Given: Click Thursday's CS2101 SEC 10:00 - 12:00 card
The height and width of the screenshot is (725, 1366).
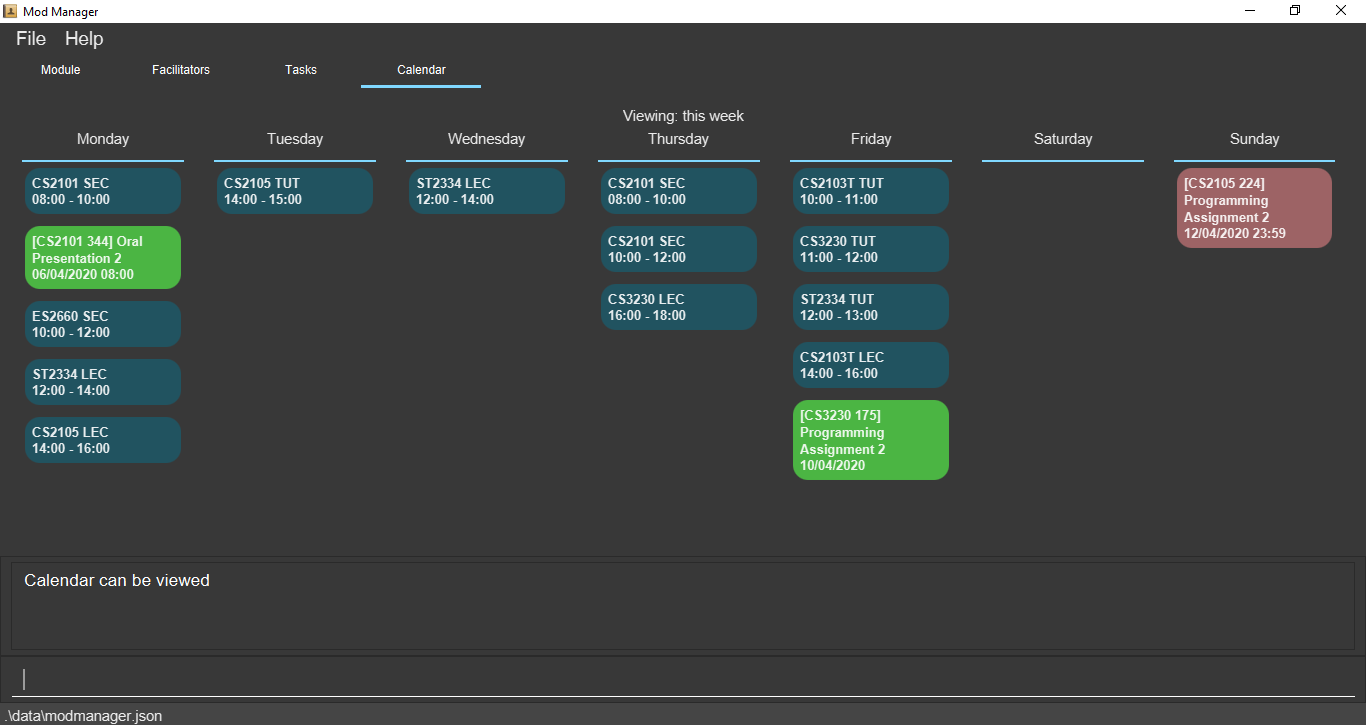Looking at the screenshot, I should pos(679,249).
